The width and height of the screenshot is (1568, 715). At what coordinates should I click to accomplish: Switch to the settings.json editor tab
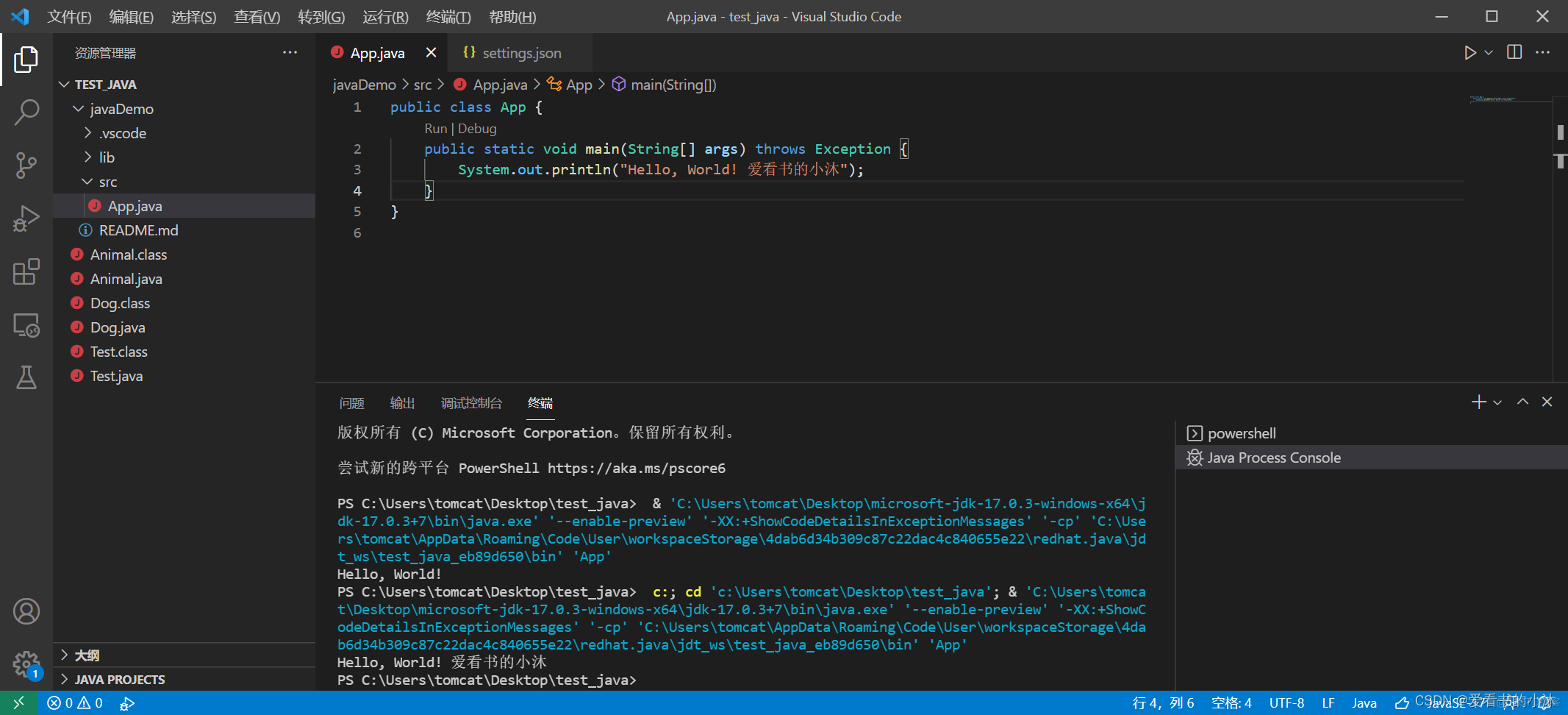(x=520, y=53)
